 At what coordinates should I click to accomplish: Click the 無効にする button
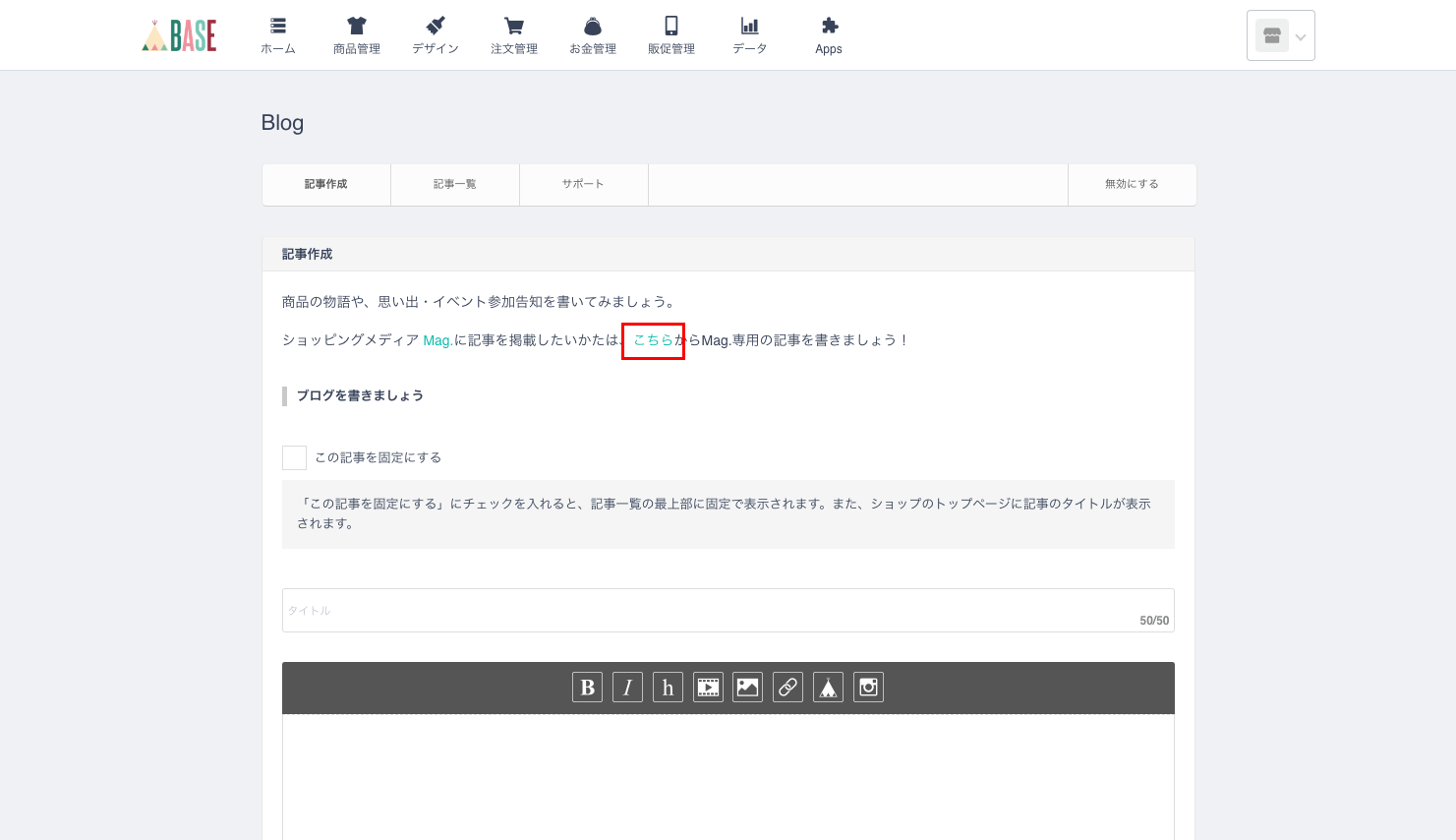tap(1132, 185)
